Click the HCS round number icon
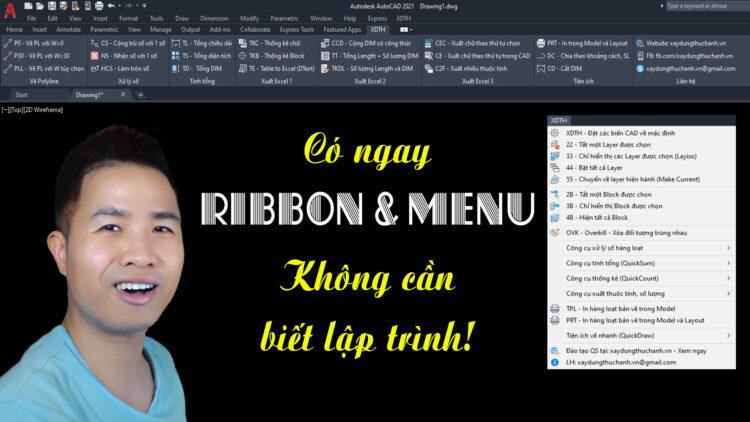 (95, 69)
